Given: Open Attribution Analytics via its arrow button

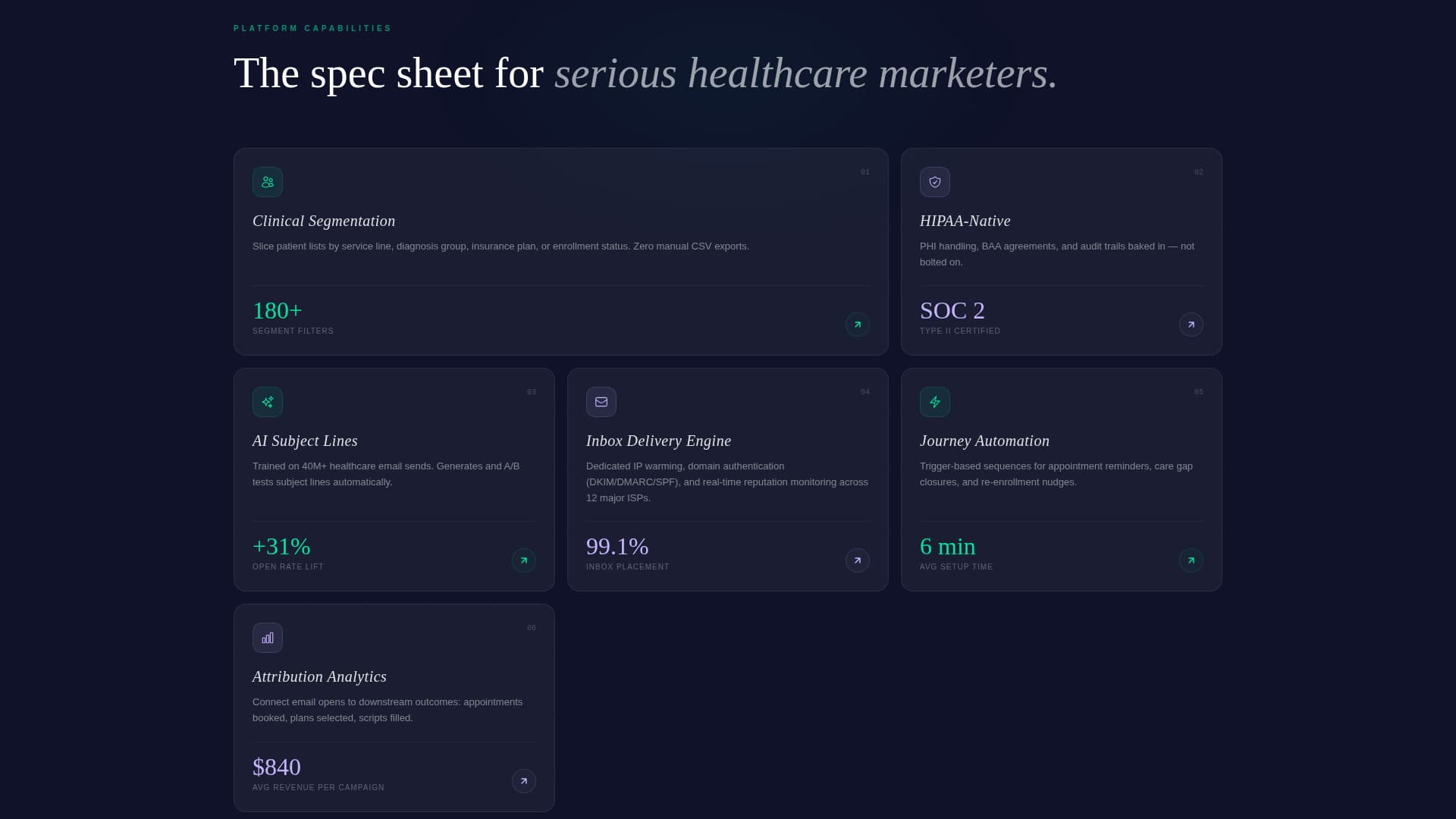Looking at the screenshot, I should (x=524, y=781).
